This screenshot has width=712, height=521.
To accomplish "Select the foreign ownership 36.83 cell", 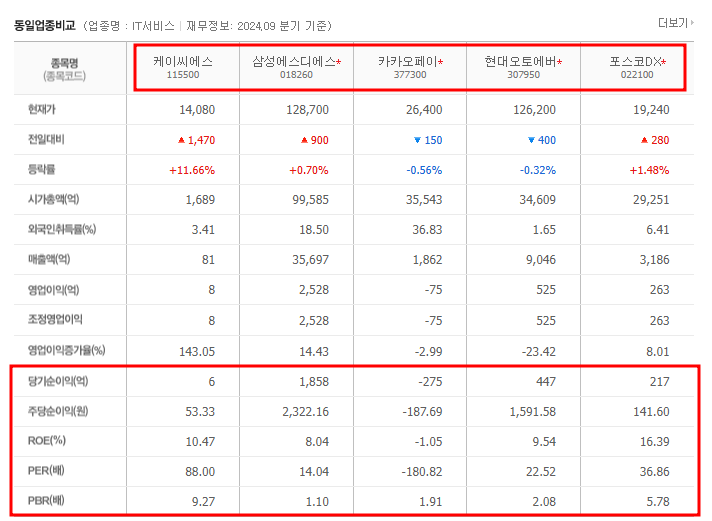I will [427, 230].
